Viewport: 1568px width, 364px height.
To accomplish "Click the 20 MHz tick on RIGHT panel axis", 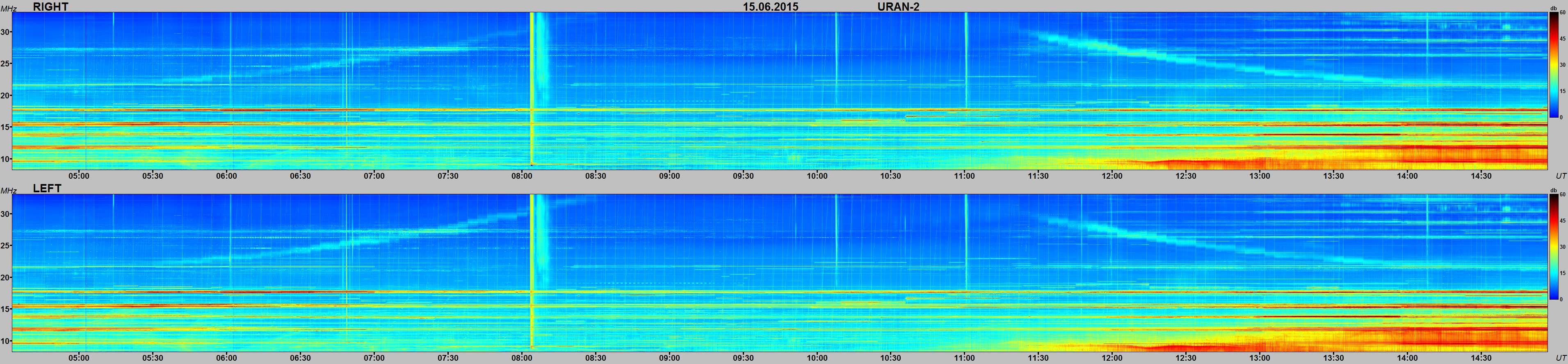I will click(x=5, y=96).
